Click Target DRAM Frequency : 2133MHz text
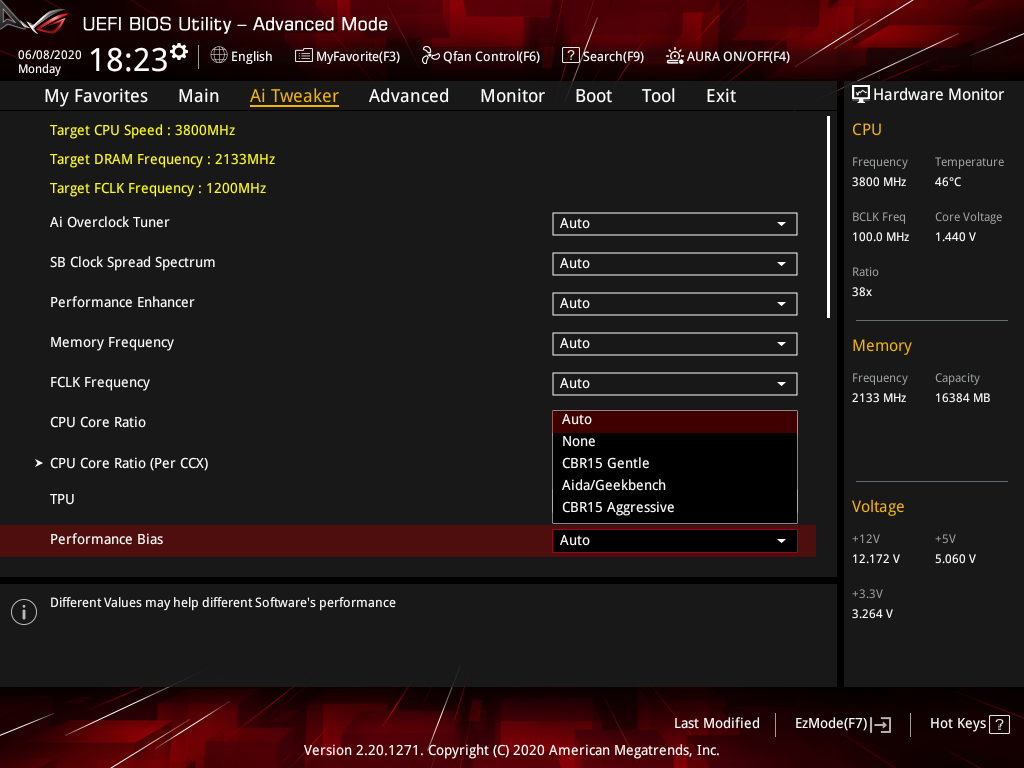The height and width of the screenshot is (768, 1024). tap(163, 159)
